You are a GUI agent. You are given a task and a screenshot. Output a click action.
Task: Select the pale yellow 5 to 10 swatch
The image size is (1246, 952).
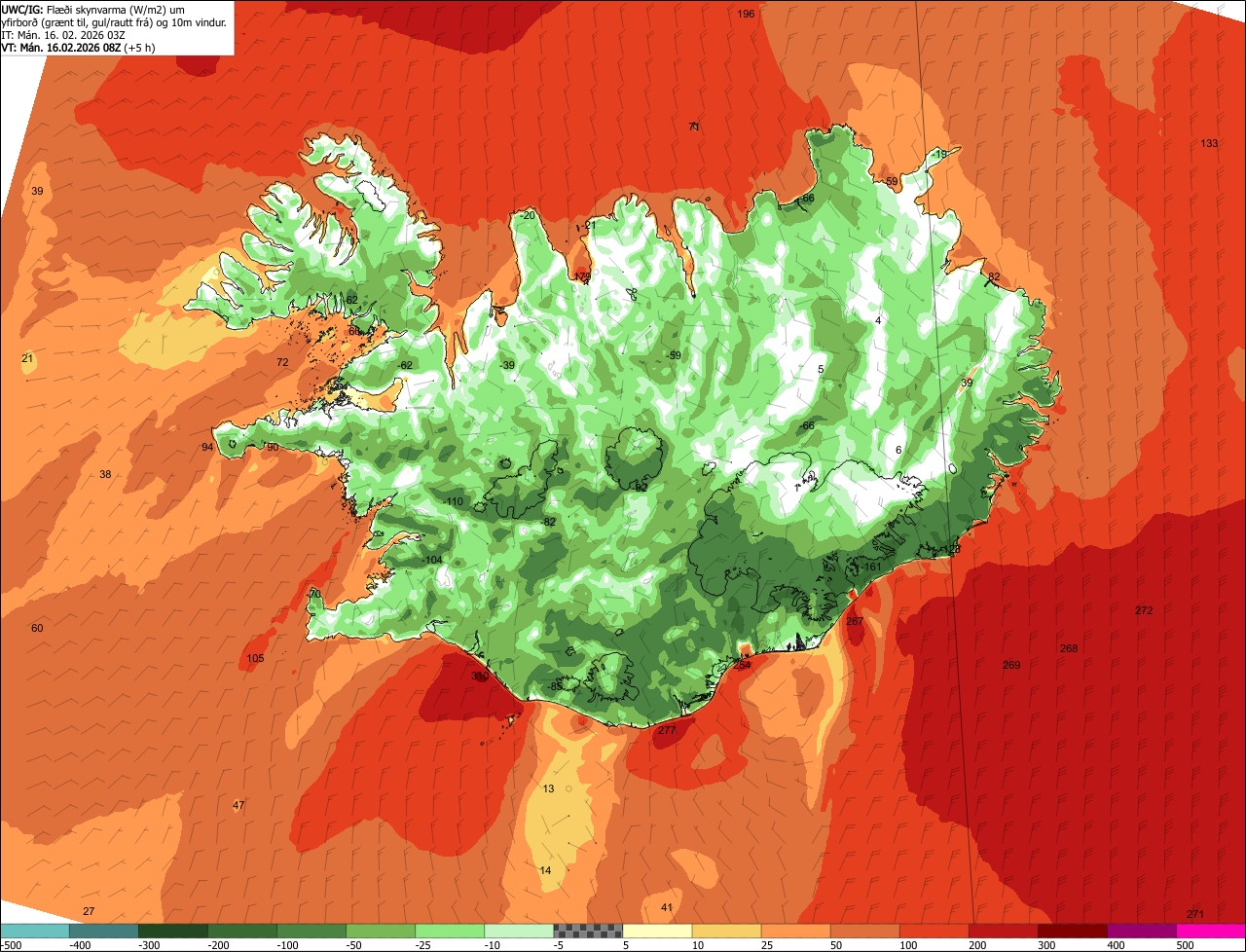(656, 931)
